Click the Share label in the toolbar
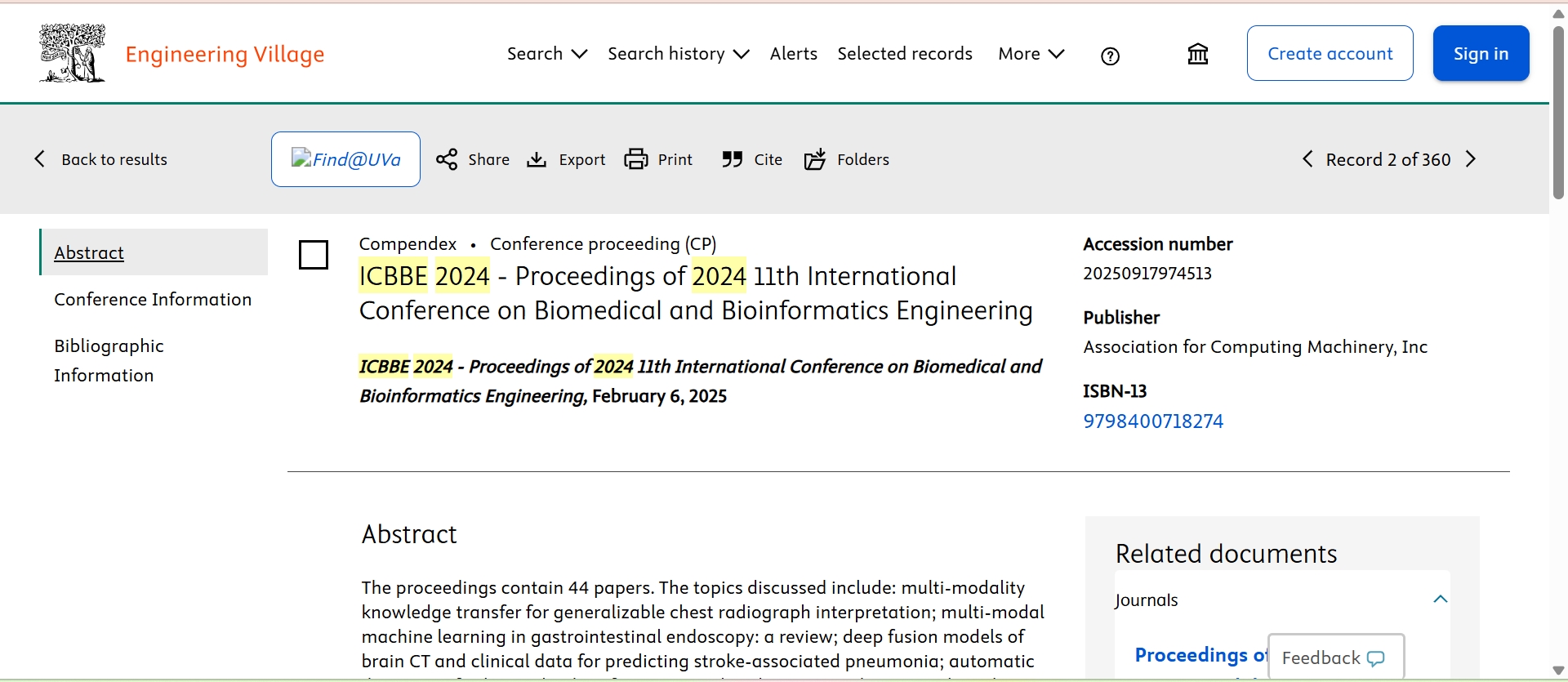This screenshot has width=1568, height=682. (x=489, y=159)
